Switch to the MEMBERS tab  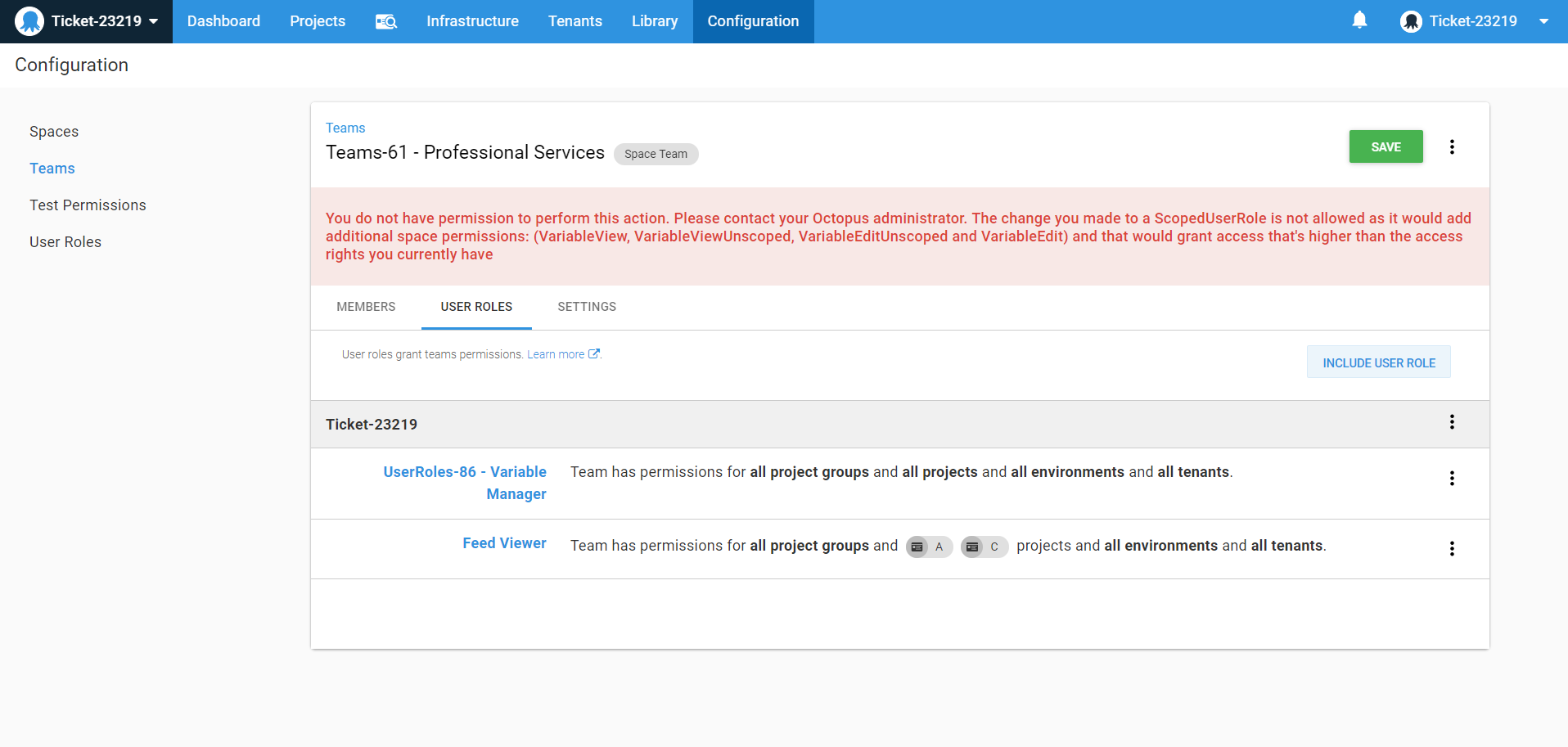click(366, 307)
